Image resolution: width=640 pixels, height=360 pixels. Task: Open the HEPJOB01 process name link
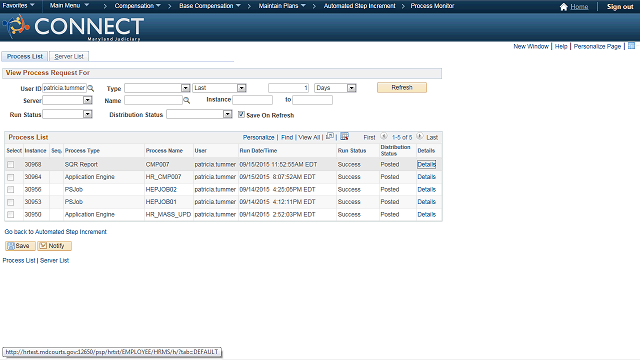(x=161, y=202)
